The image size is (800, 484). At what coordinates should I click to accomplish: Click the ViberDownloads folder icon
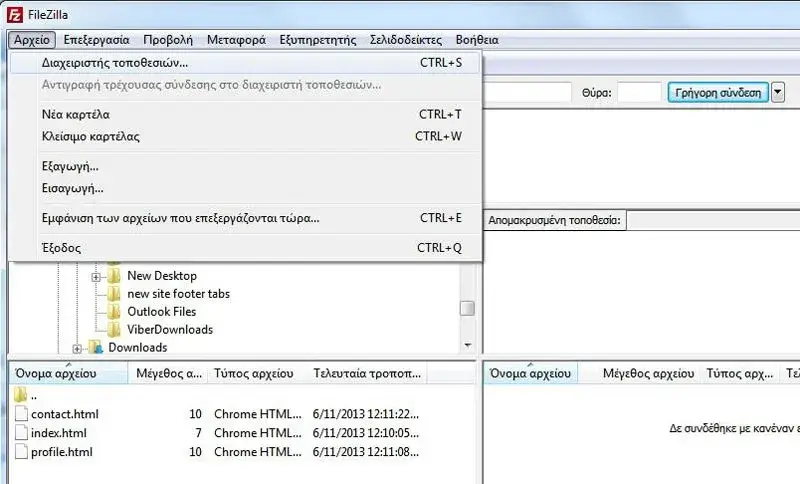click(x=114, y=329)
